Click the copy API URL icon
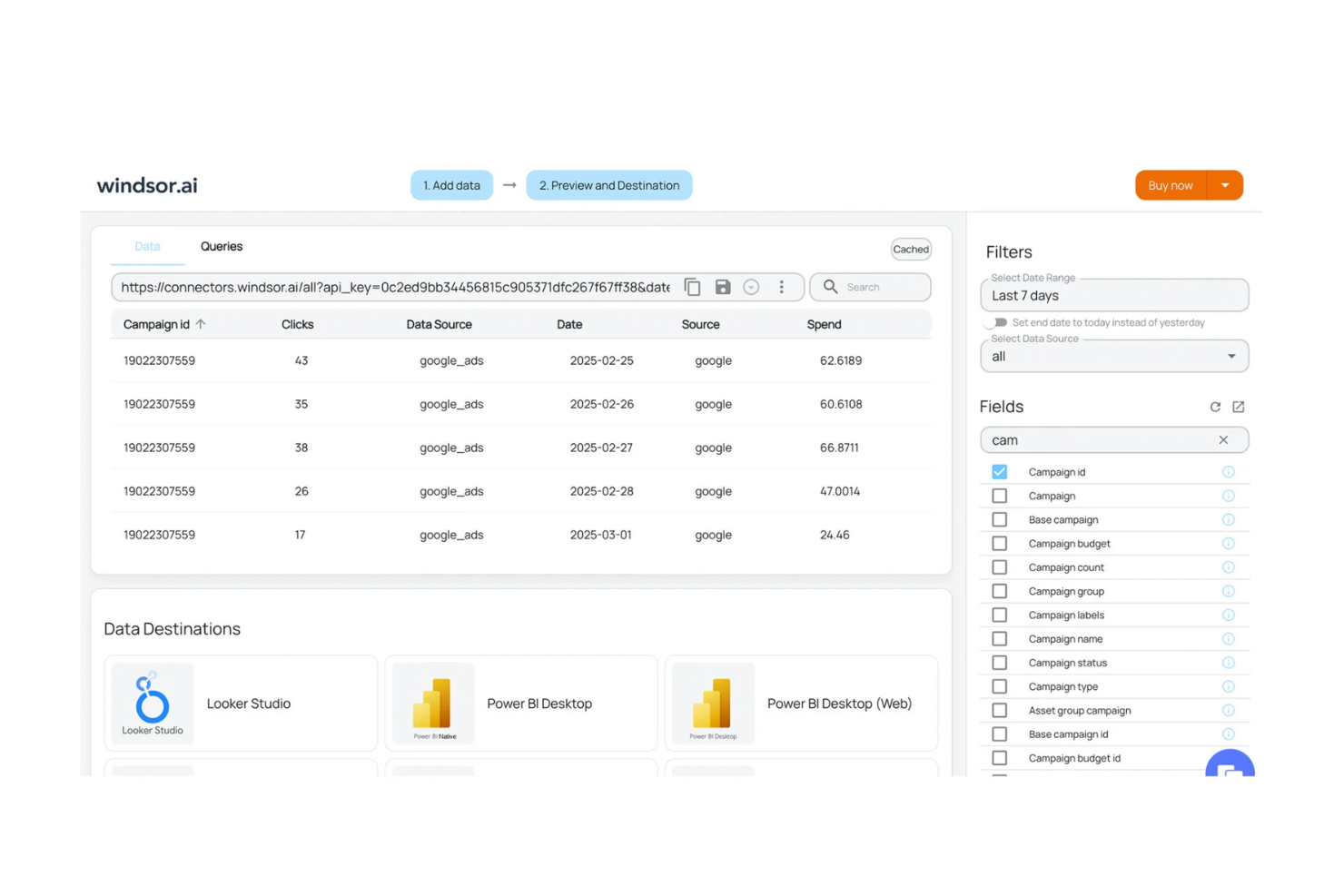The width and height of the screenshot is (1344, 896). tap(692, 286)
